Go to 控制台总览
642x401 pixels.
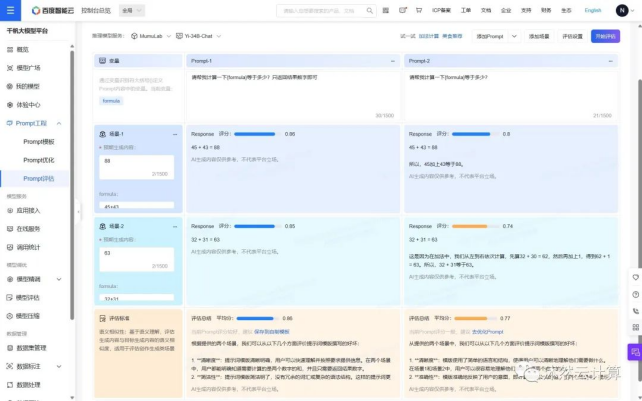[96, 11]
